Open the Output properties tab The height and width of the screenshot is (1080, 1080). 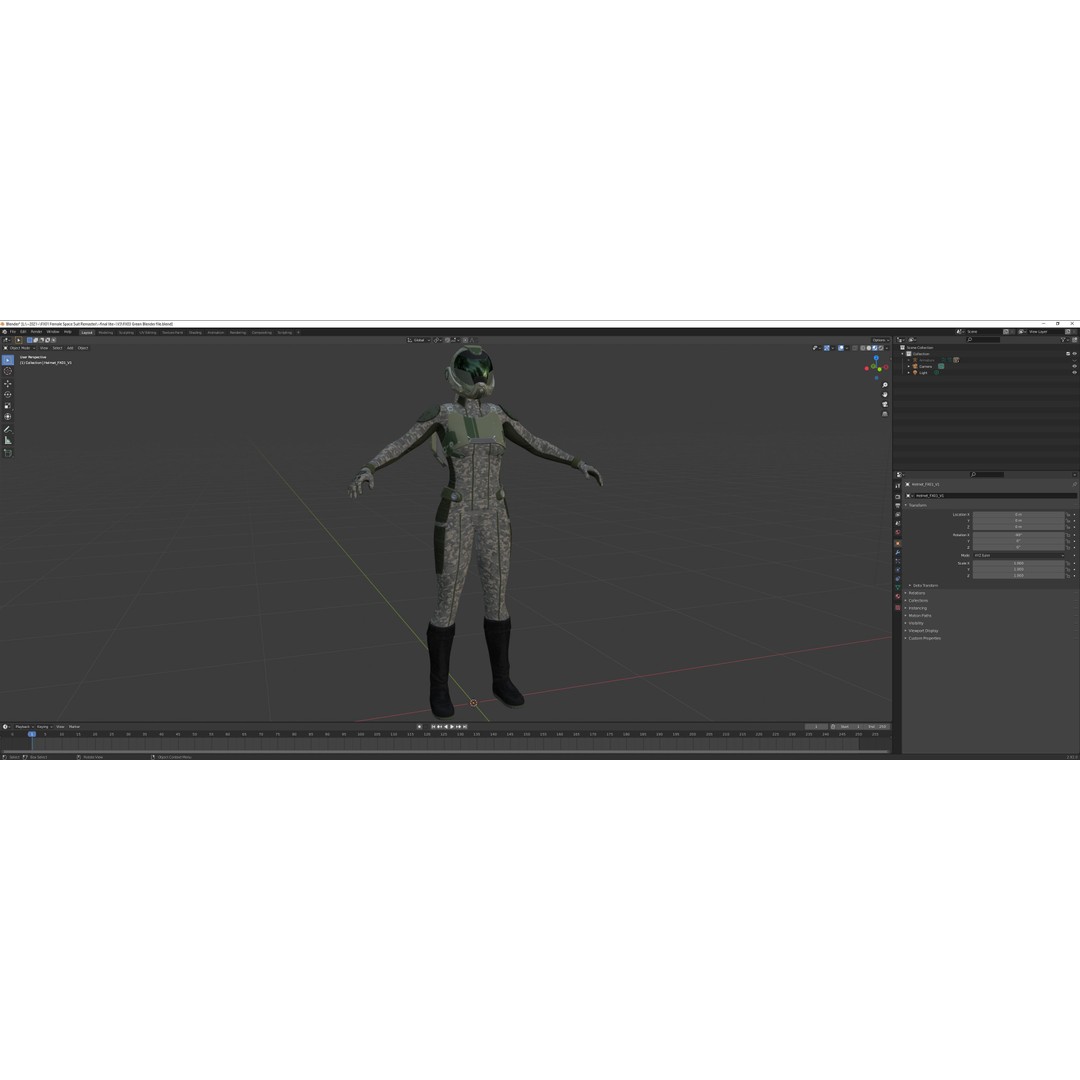coord(897,506)
